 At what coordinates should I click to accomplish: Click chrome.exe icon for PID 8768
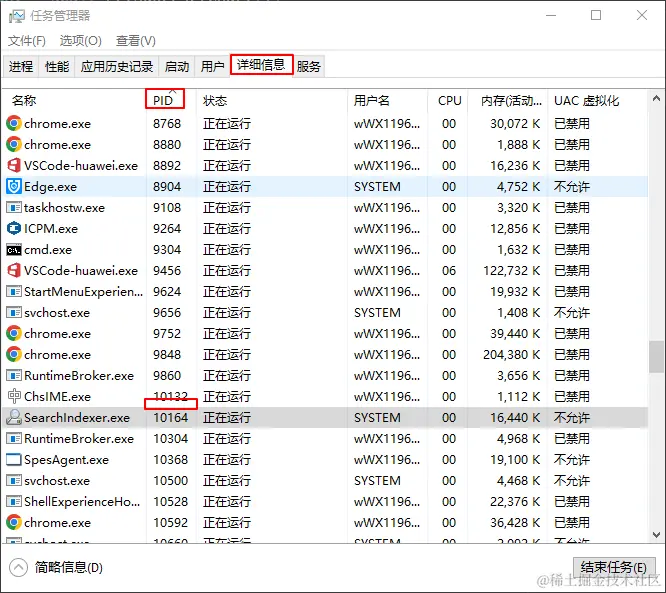pos(14,124)
